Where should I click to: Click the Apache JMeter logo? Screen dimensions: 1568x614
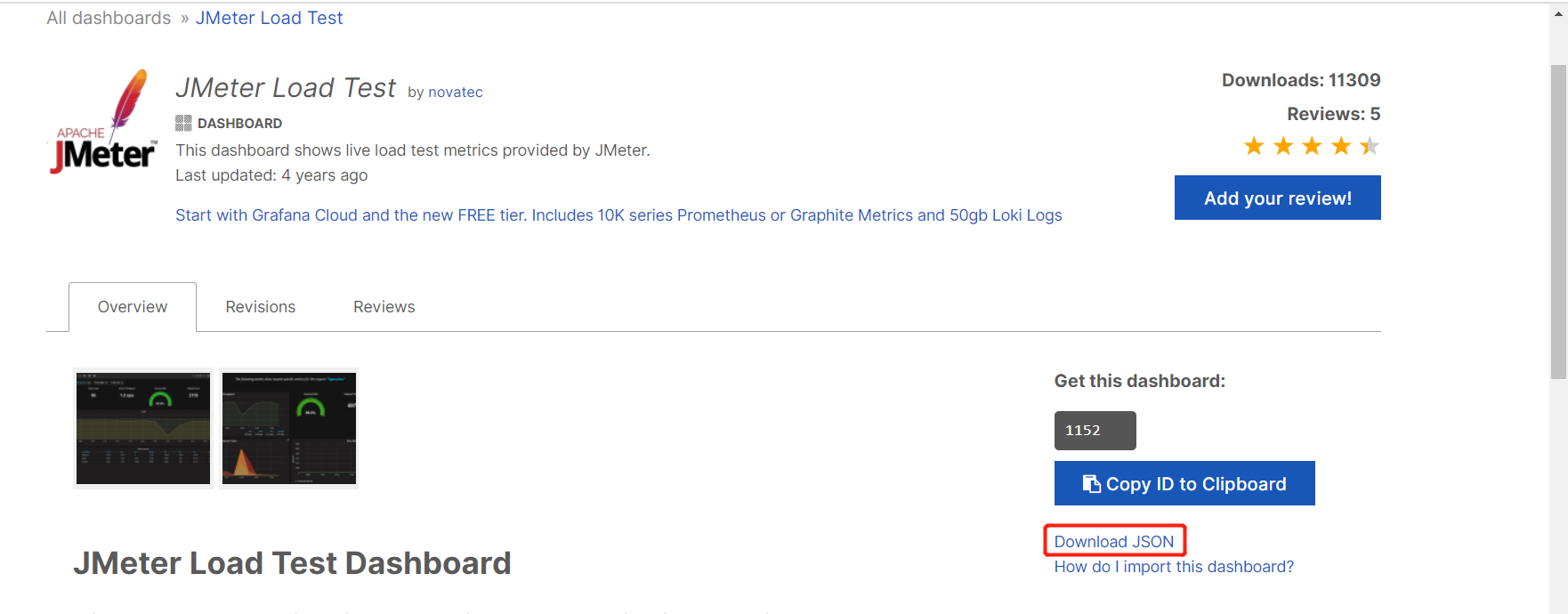[102, 122]
